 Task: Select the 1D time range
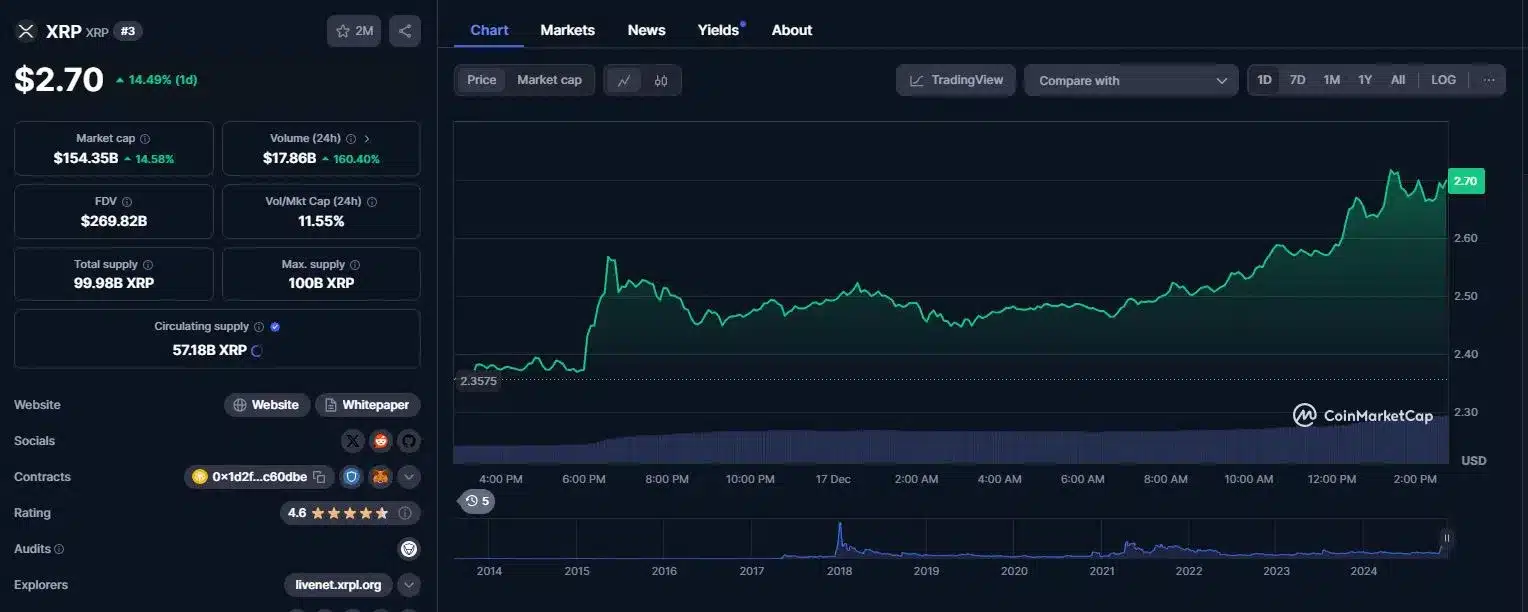1265,80
